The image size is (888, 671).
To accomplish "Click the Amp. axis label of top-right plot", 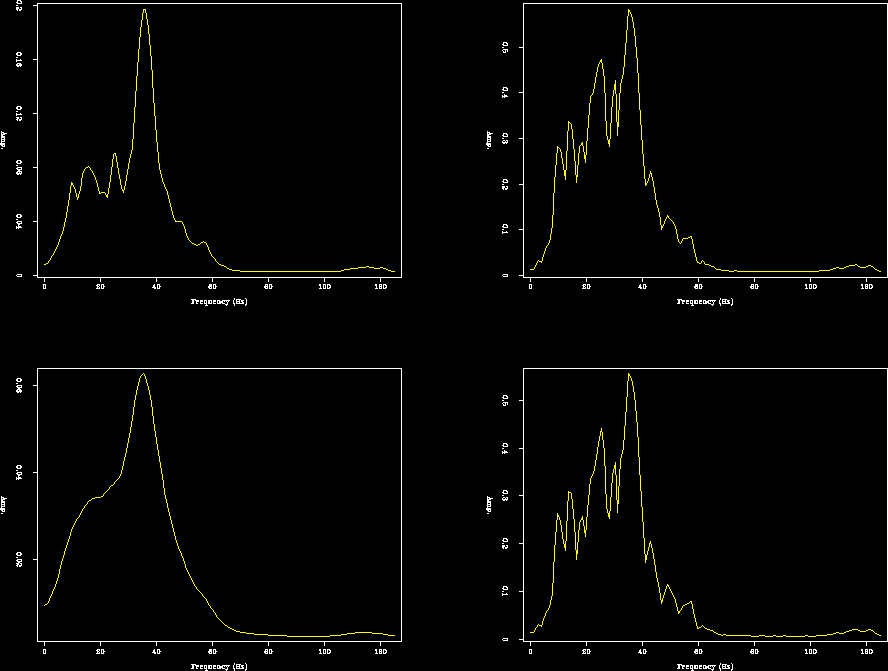I will [490, 140].
